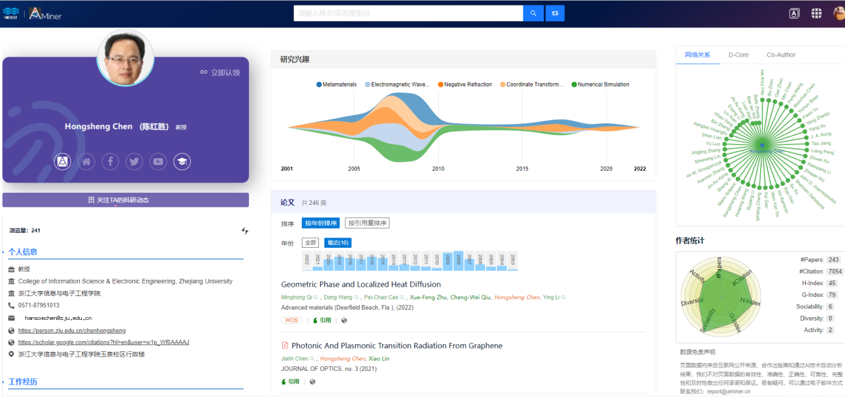Screen dimensions: 845x397
Task: Switch to the 网络关系 tab
Action: [697, 55]
